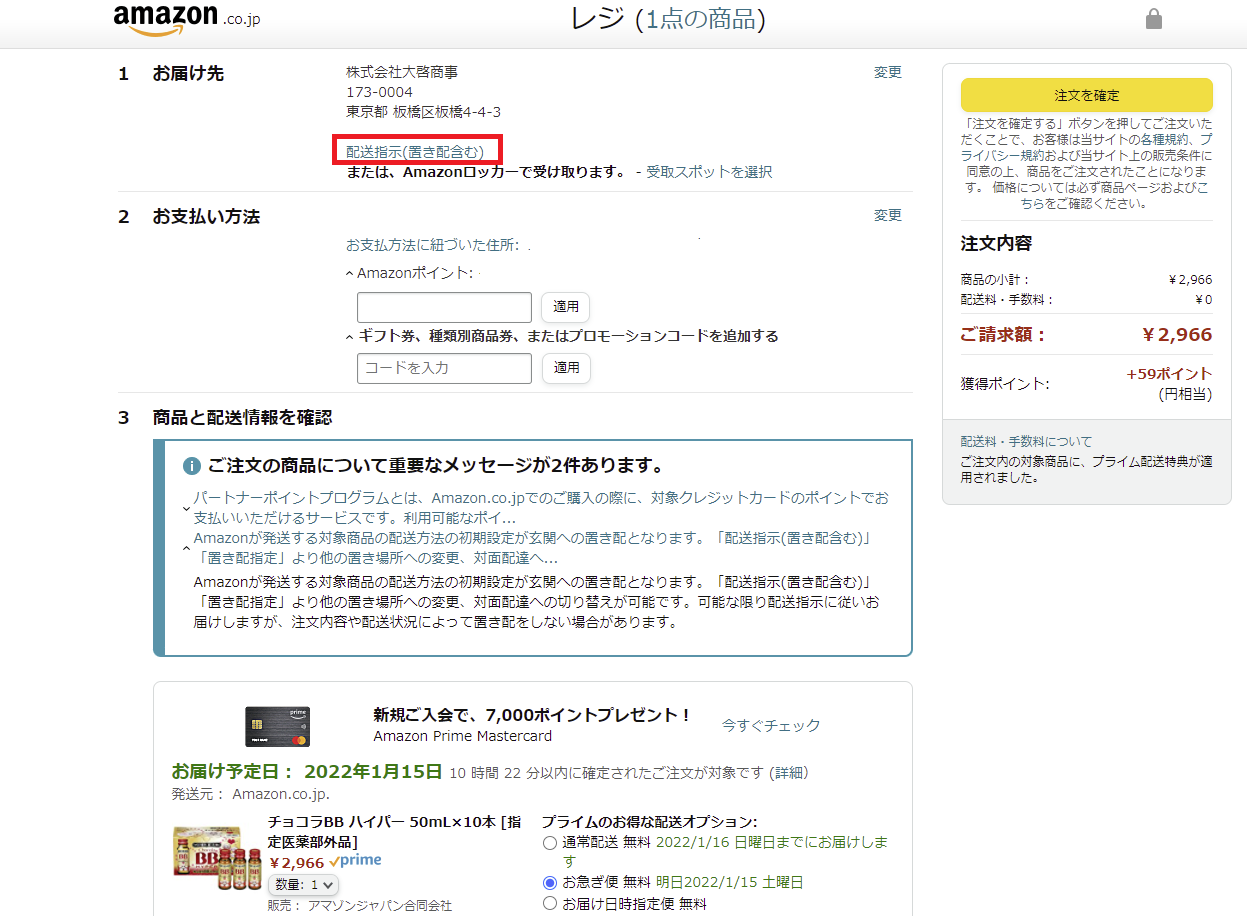Screen dimensions: 1247x916
Task: Click the +59ポイント earned points value
Action: [1169, 374]
